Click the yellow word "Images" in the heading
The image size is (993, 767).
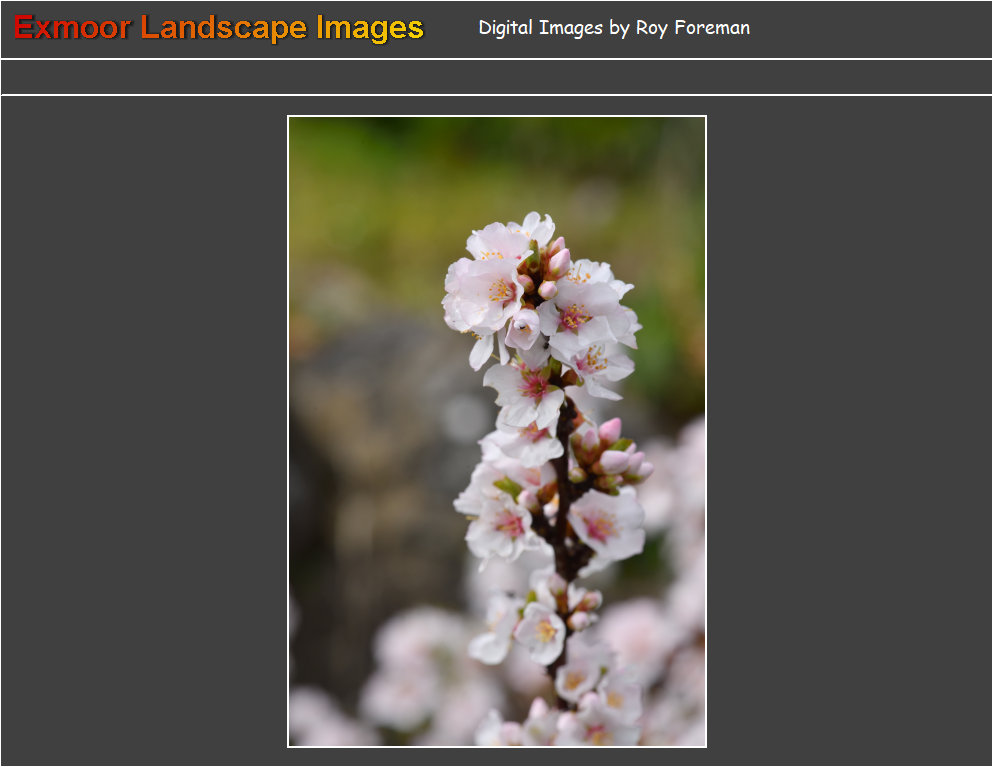370,28
